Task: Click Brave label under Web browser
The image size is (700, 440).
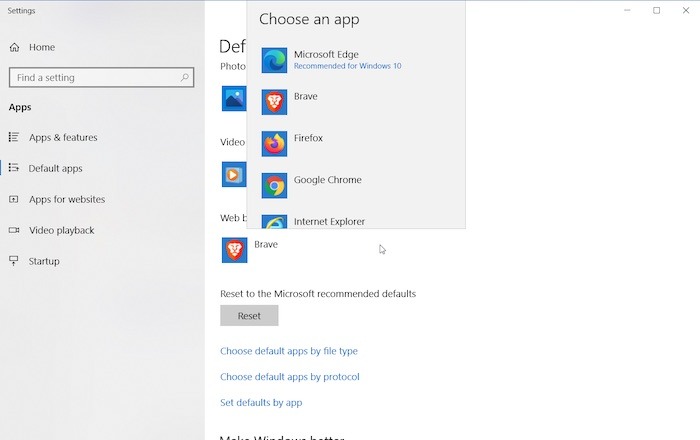Action: [x=266, y=245]
